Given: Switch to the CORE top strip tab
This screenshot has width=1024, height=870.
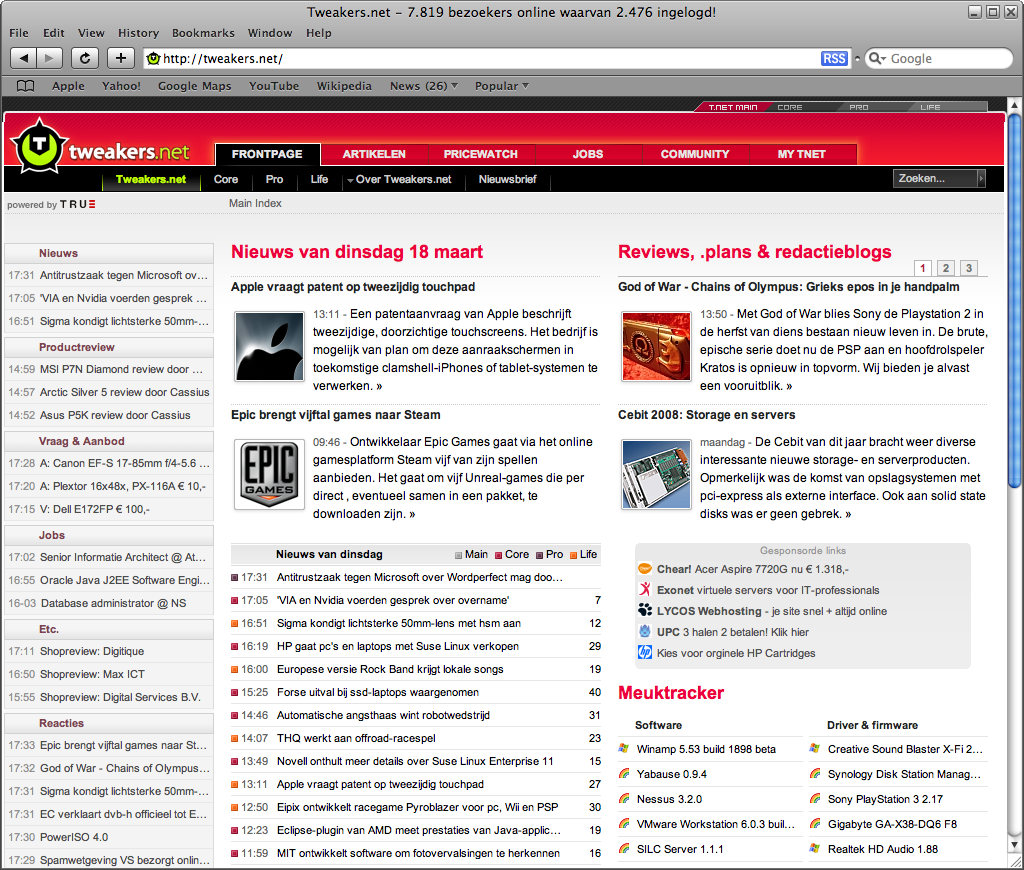Looking at the screenshot, I should (790, 107).
